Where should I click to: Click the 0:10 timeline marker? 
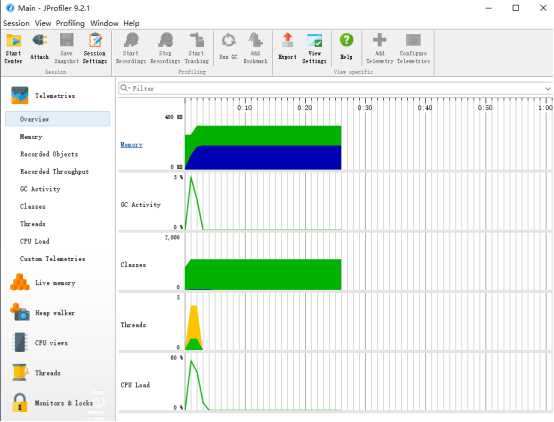(245, 107)
